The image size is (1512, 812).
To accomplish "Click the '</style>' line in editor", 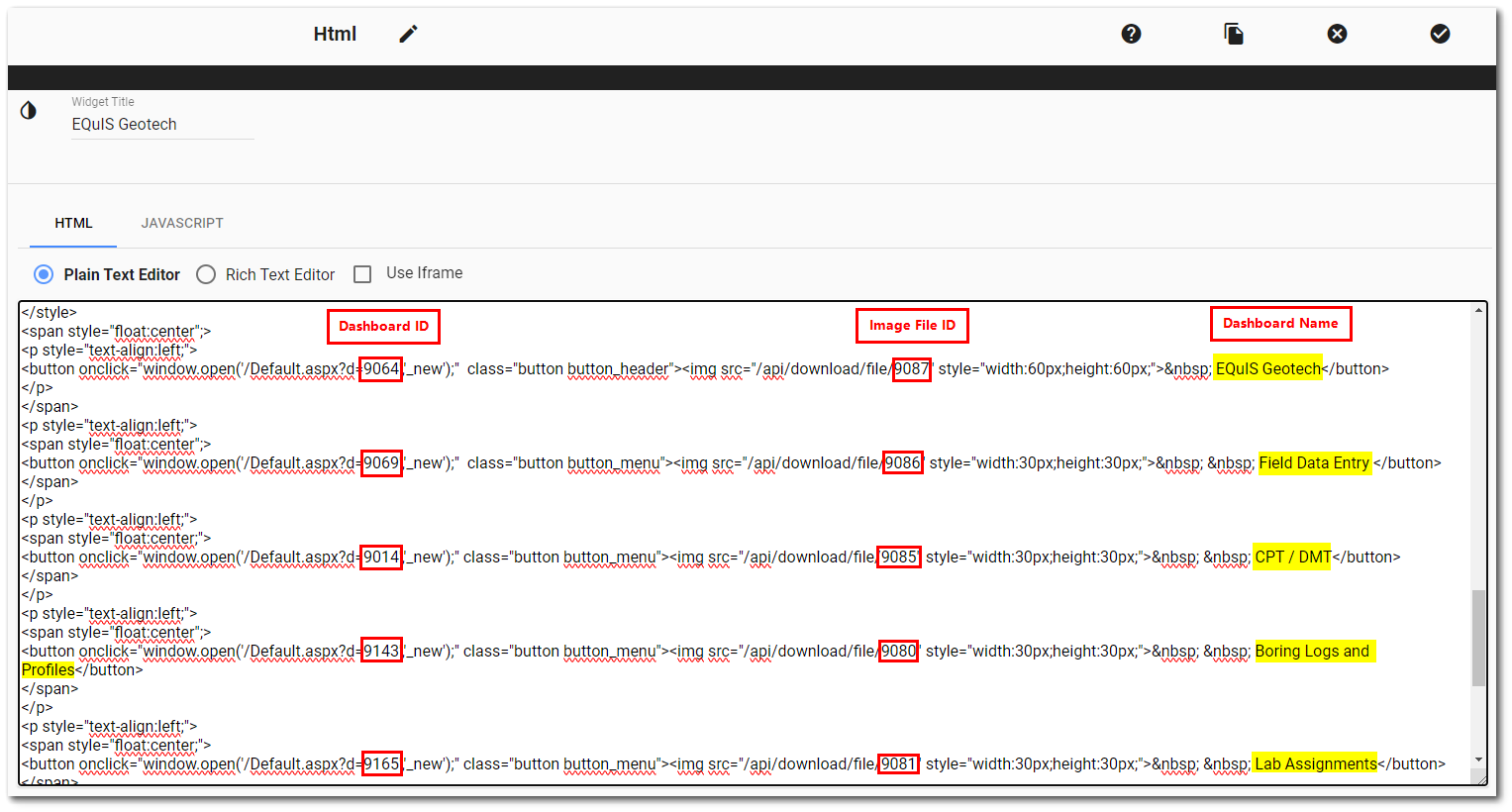I will tap(49, 312).
